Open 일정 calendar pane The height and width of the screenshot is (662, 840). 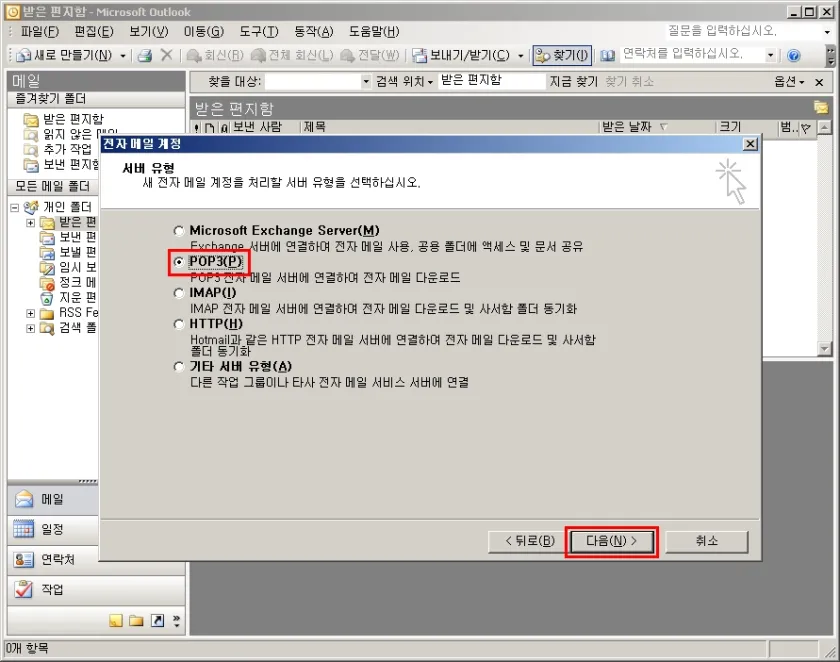point(52,530)
